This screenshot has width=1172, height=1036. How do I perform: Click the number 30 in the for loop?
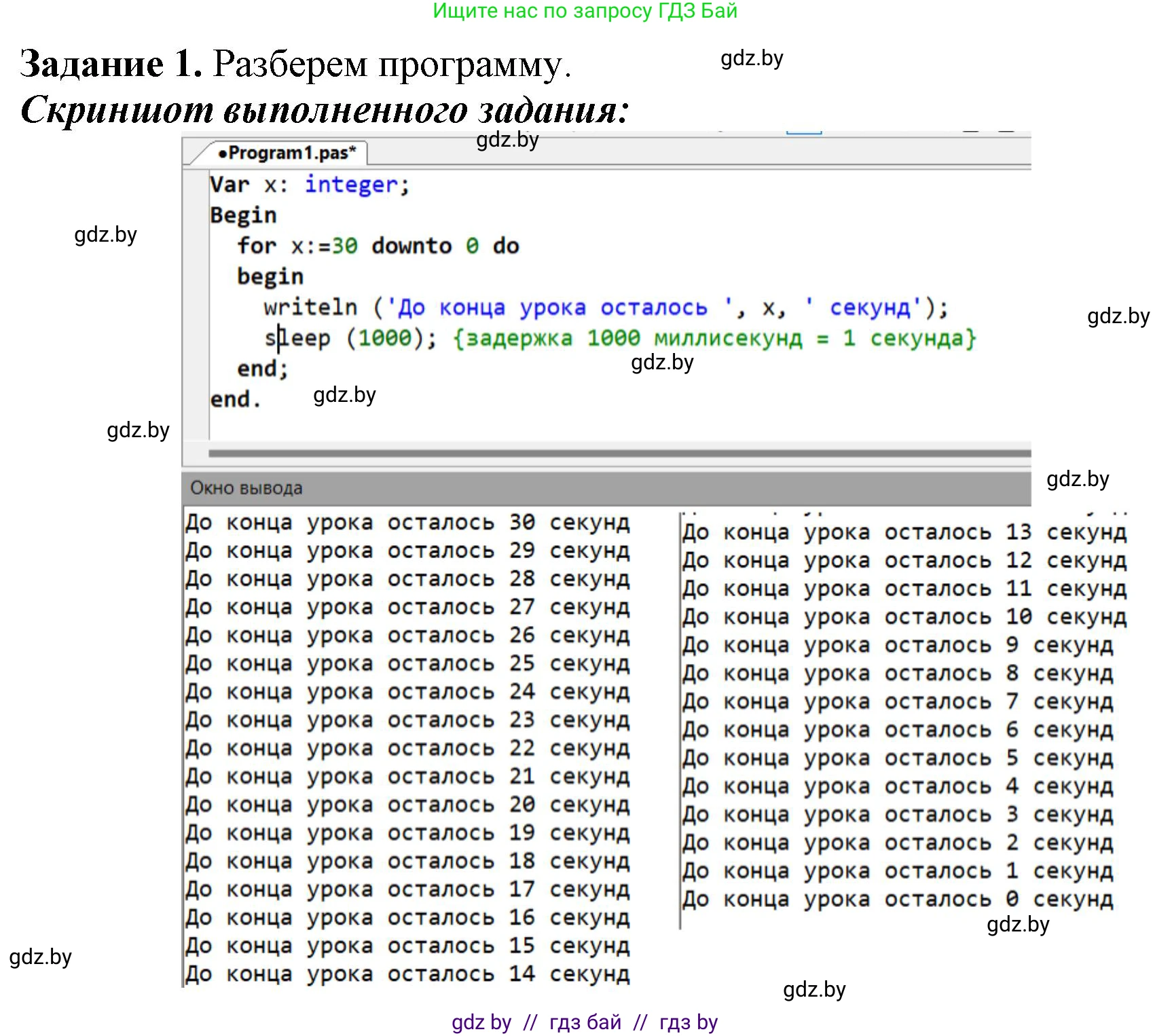(344, 246)
